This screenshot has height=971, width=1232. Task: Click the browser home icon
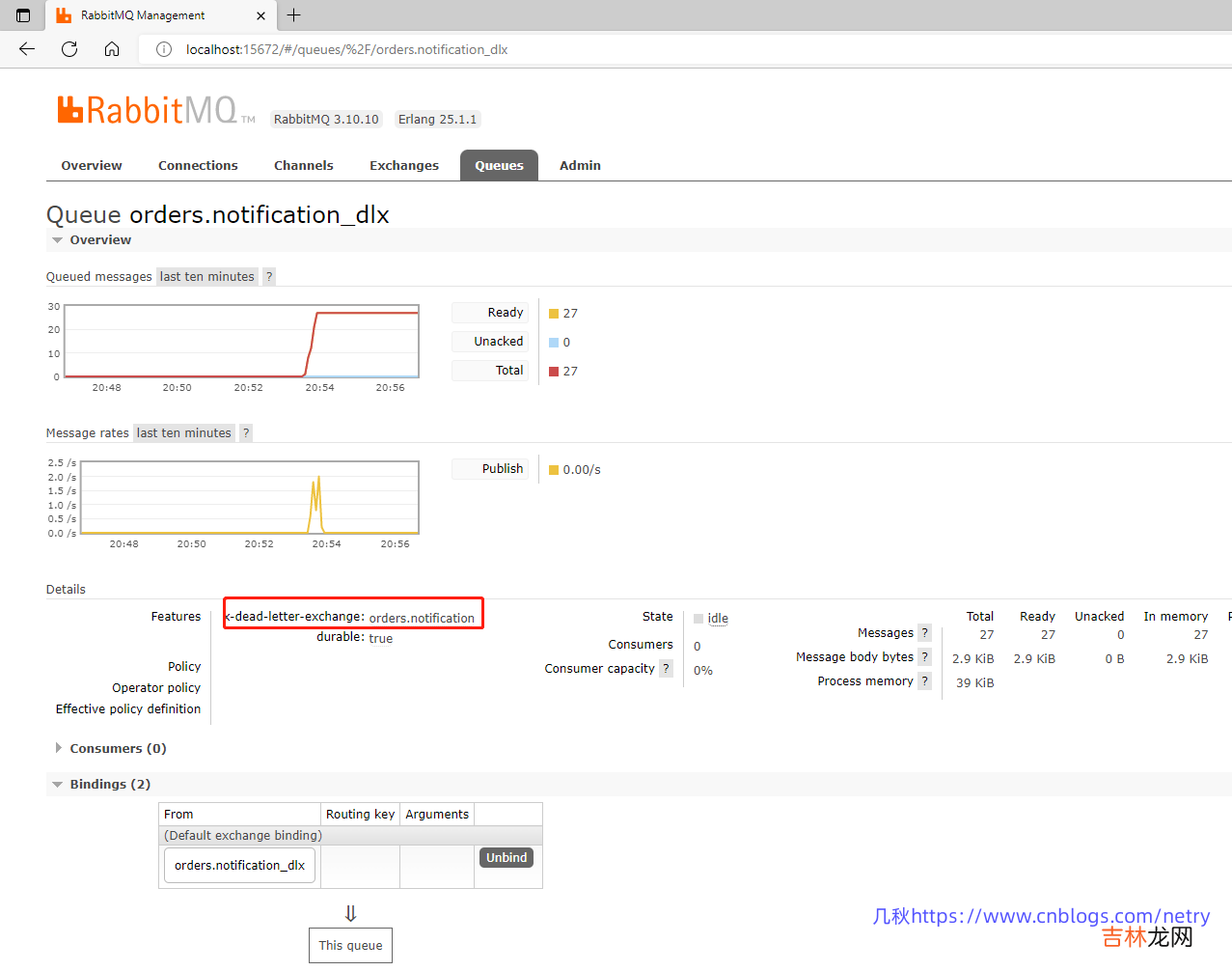112,49
